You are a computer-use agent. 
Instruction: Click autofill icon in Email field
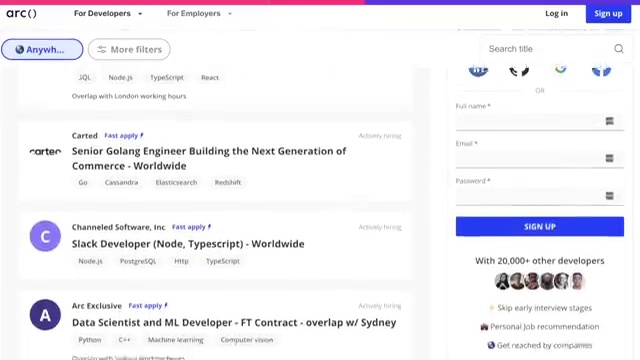point(609,158)
